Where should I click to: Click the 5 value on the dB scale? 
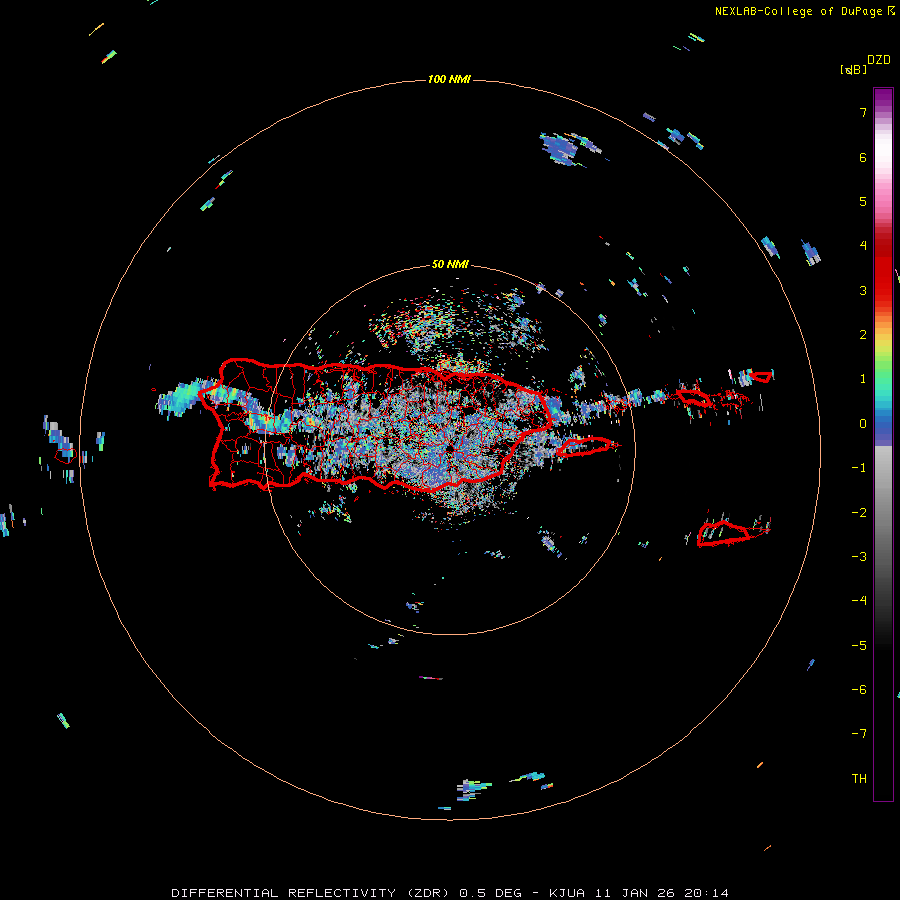click(x=863, y=201)
